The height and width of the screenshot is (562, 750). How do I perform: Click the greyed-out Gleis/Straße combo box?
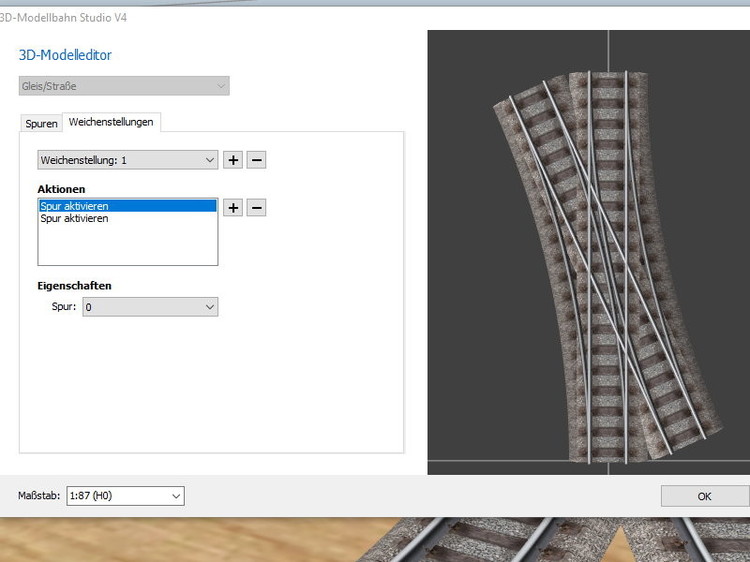(x=124, y=86)
